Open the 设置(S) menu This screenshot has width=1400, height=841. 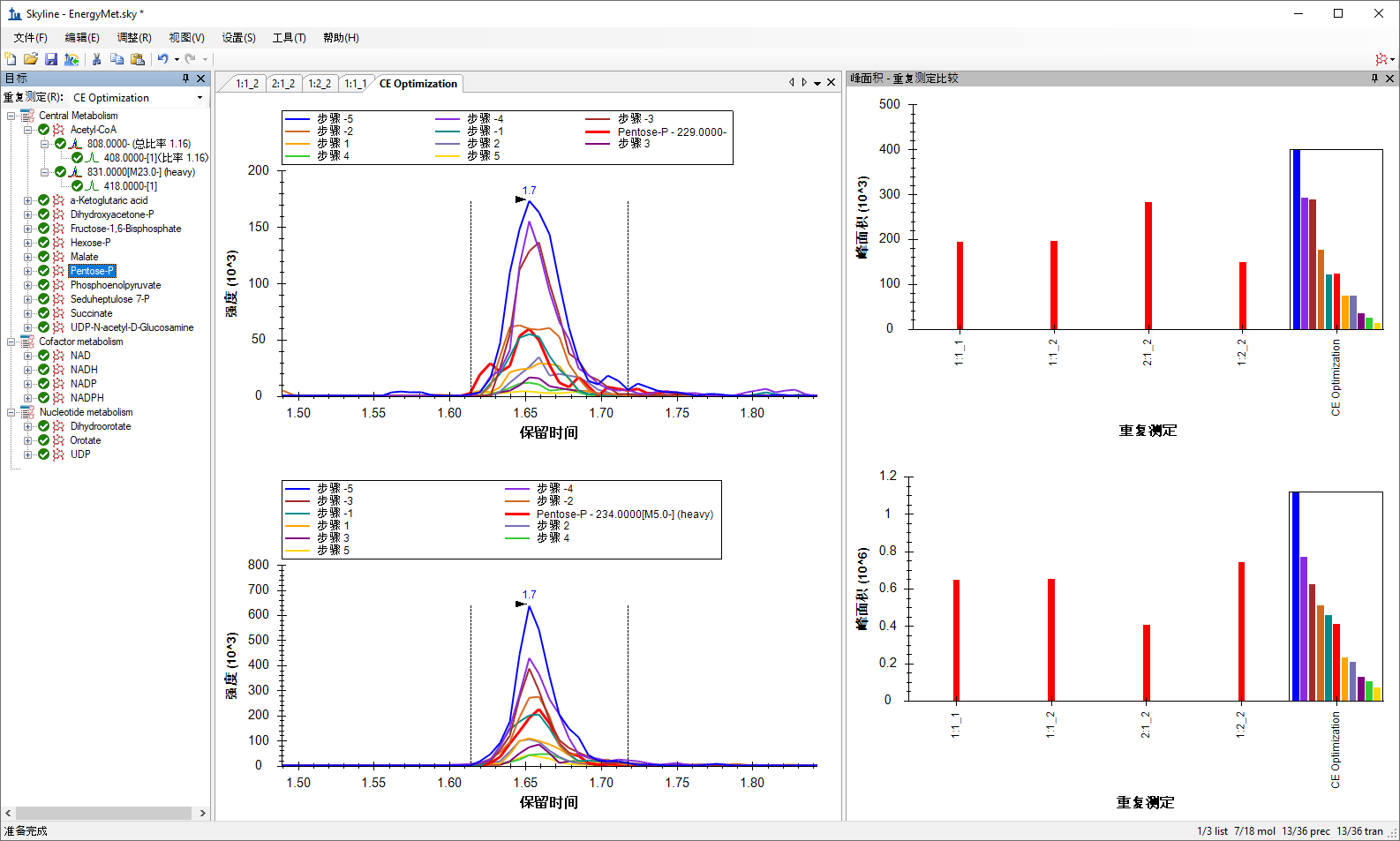pyautogui.click(x=238, y=38)
